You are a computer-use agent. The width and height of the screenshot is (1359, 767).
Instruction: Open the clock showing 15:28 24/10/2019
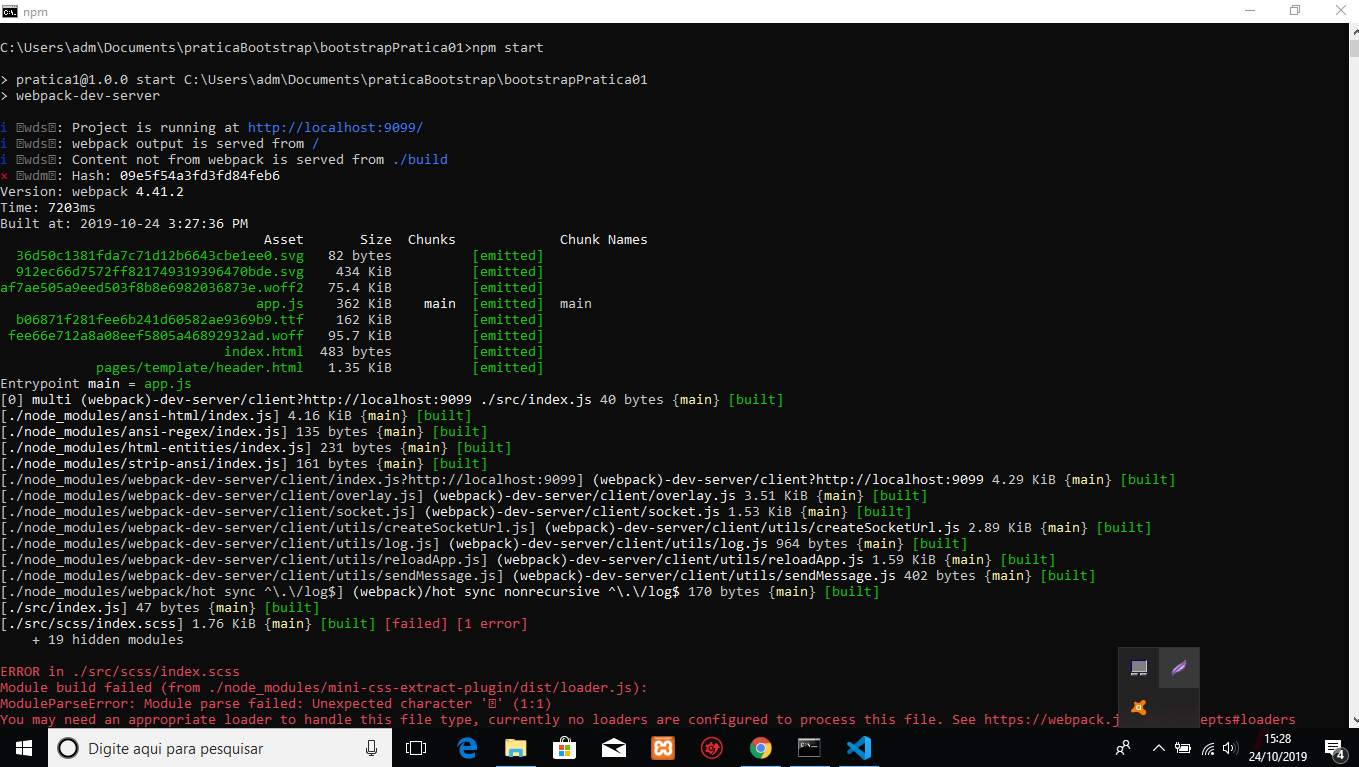coord(1277,748)
